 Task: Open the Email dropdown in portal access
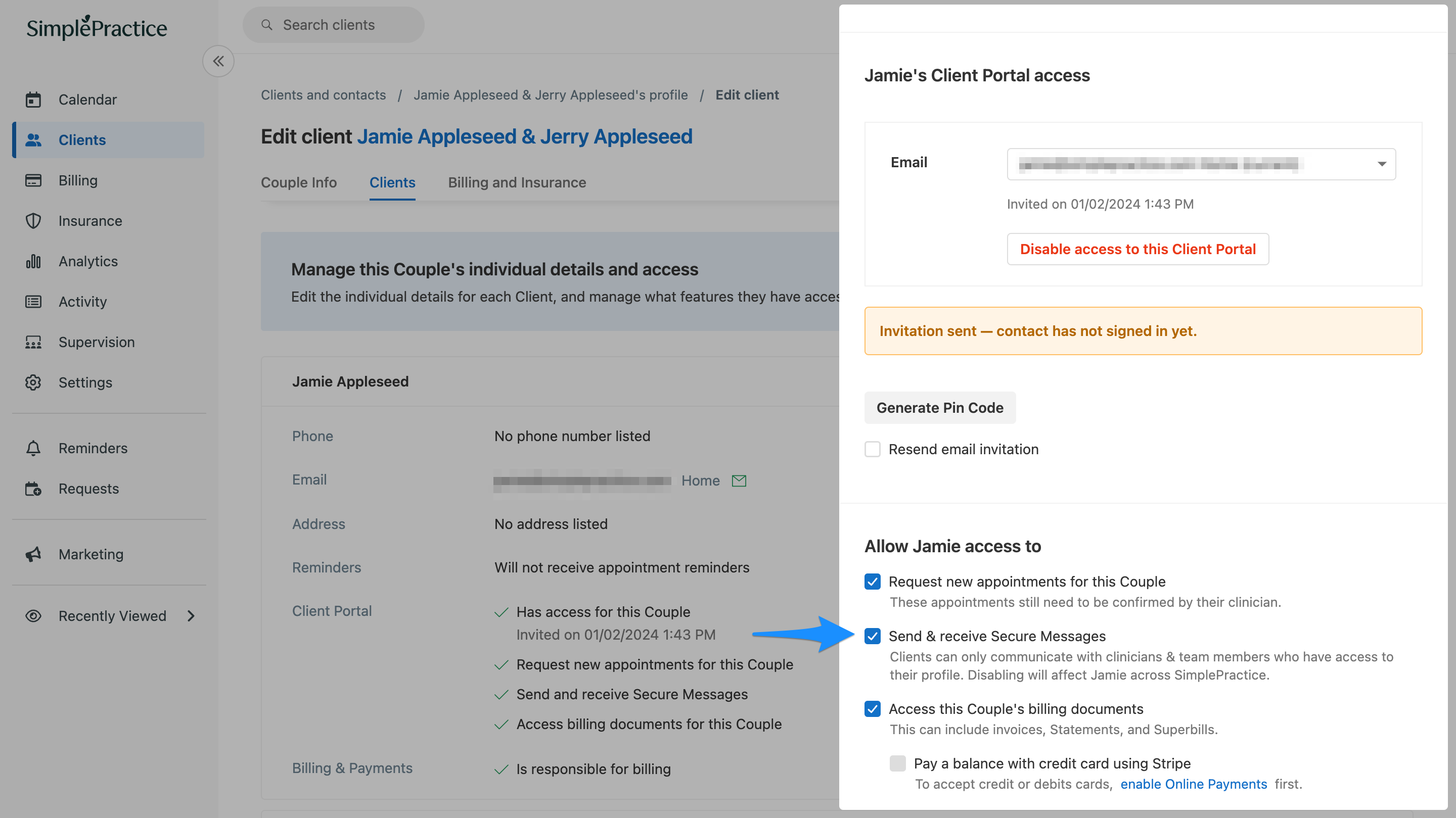click(x=1201, y=164)
